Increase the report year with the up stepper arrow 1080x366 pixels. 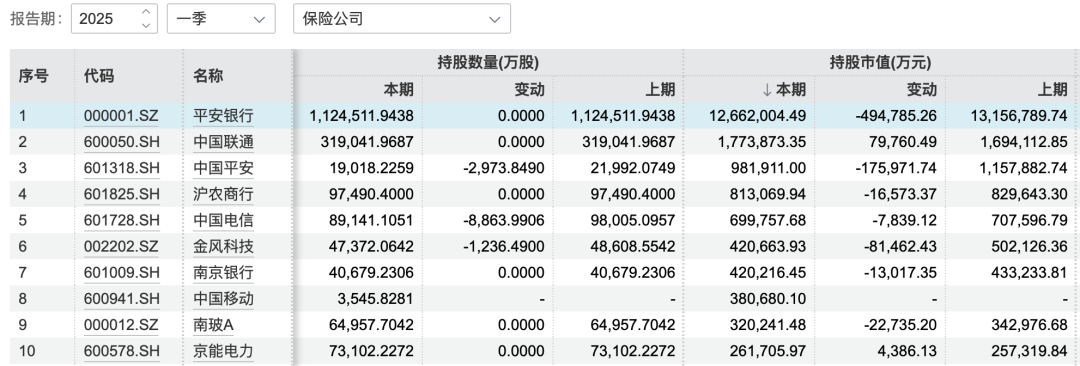145,12
